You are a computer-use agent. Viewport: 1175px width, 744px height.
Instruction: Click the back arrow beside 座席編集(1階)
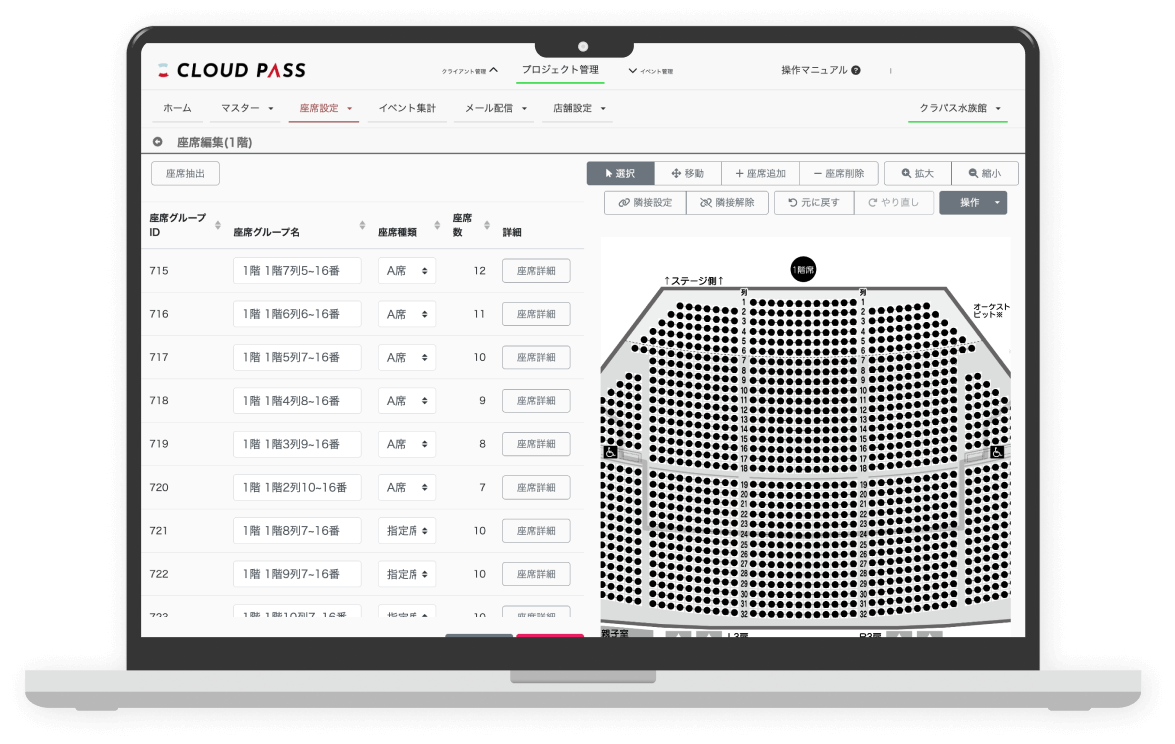tap(158, 142)
